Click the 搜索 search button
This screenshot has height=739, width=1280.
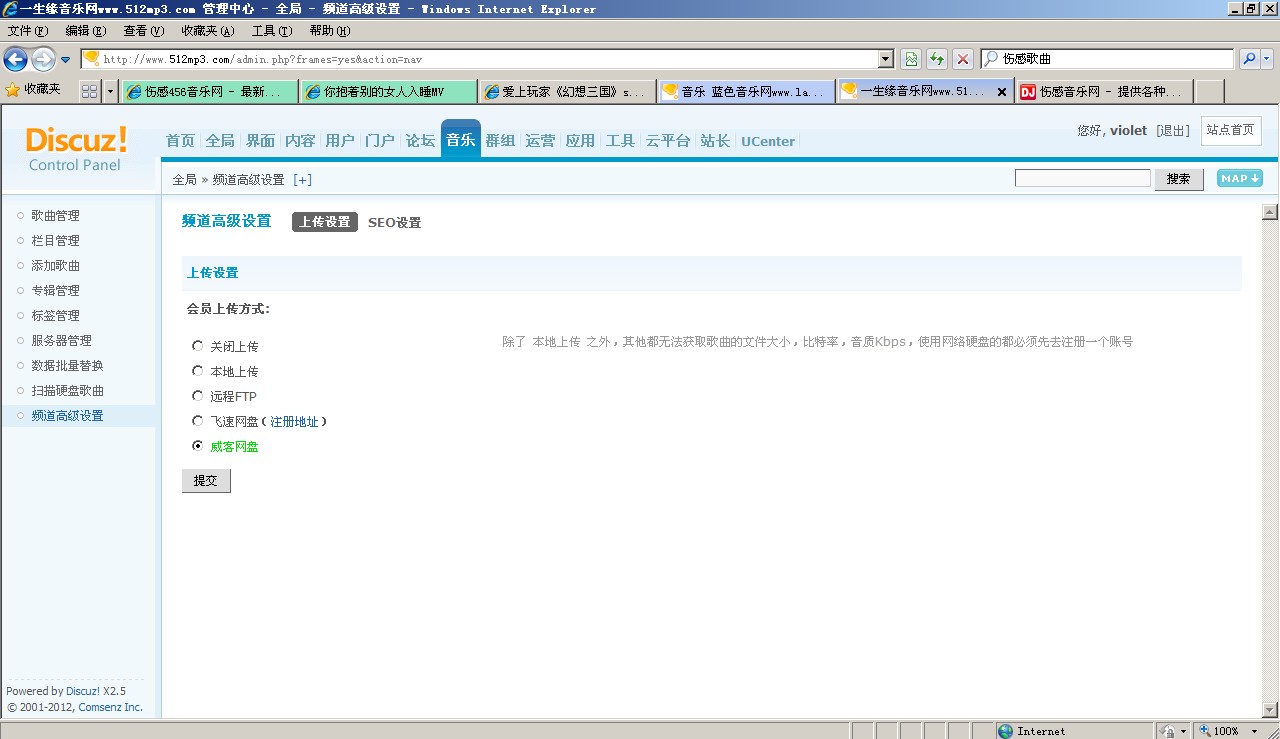pos(1179,179)
